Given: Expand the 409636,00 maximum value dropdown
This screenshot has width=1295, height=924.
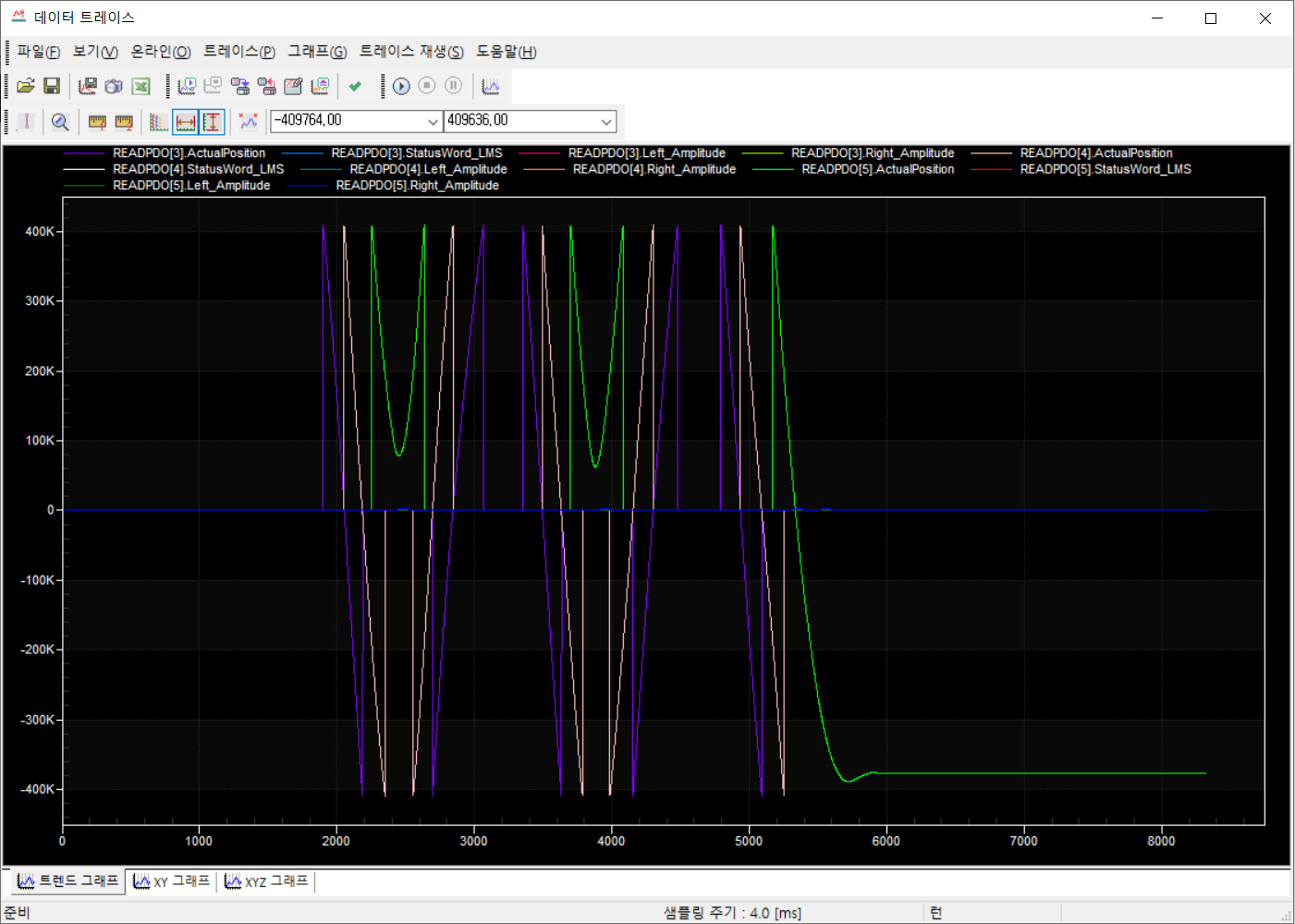Looking at the screenshot, I should pos(606,121).
